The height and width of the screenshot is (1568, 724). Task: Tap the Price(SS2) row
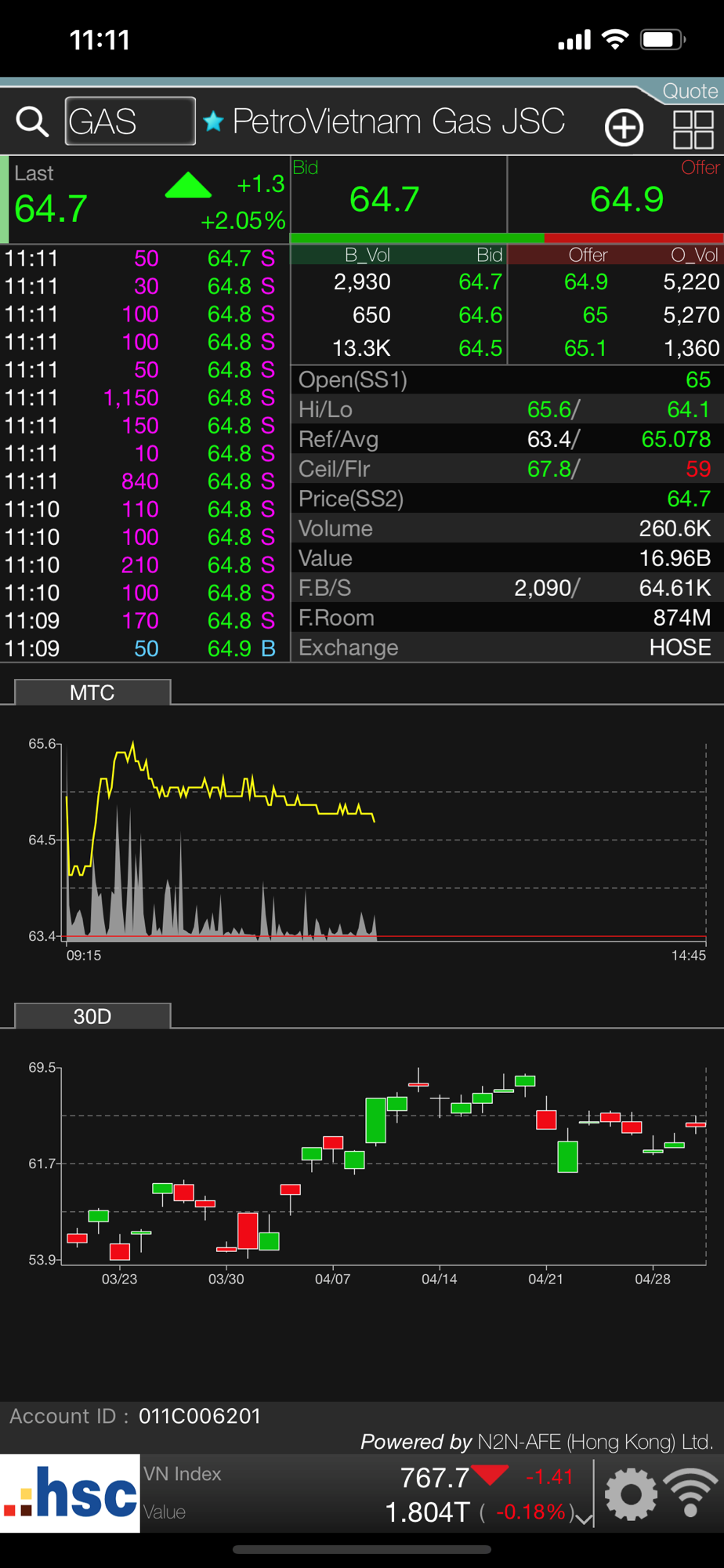point(507,499)
